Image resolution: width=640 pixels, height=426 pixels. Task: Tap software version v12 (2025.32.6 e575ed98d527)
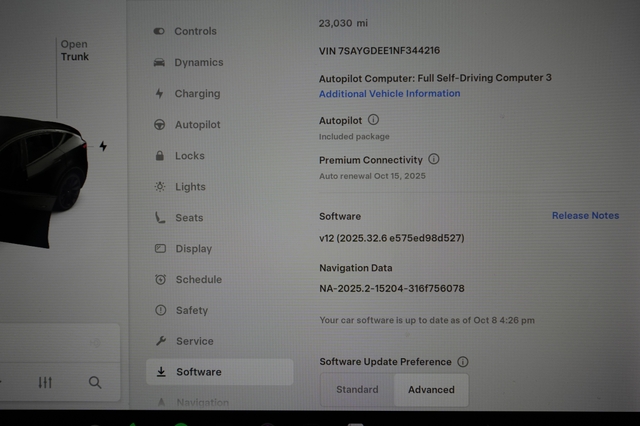pyautogui.click(x=392, y=238)
